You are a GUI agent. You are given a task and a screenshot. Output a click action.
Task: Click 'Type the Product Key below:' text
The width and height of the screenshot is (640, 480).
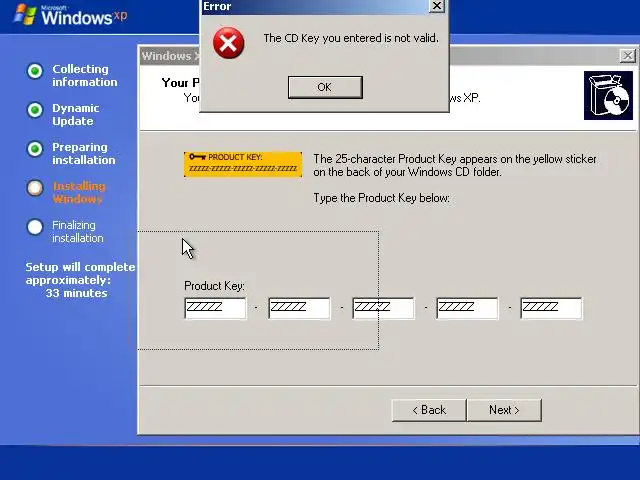(x=381, y=198)
